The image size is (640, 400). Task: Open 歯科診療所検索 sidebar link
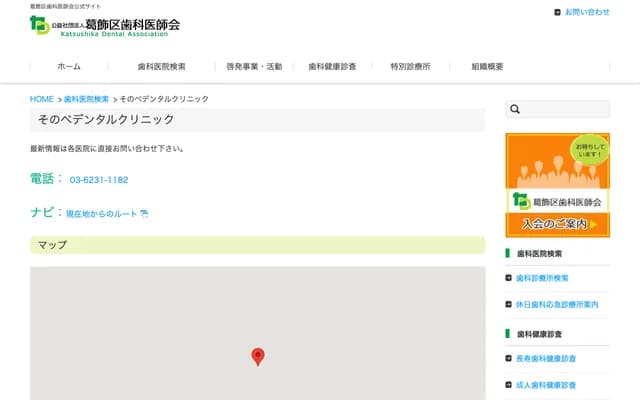[x=542, y=278]
